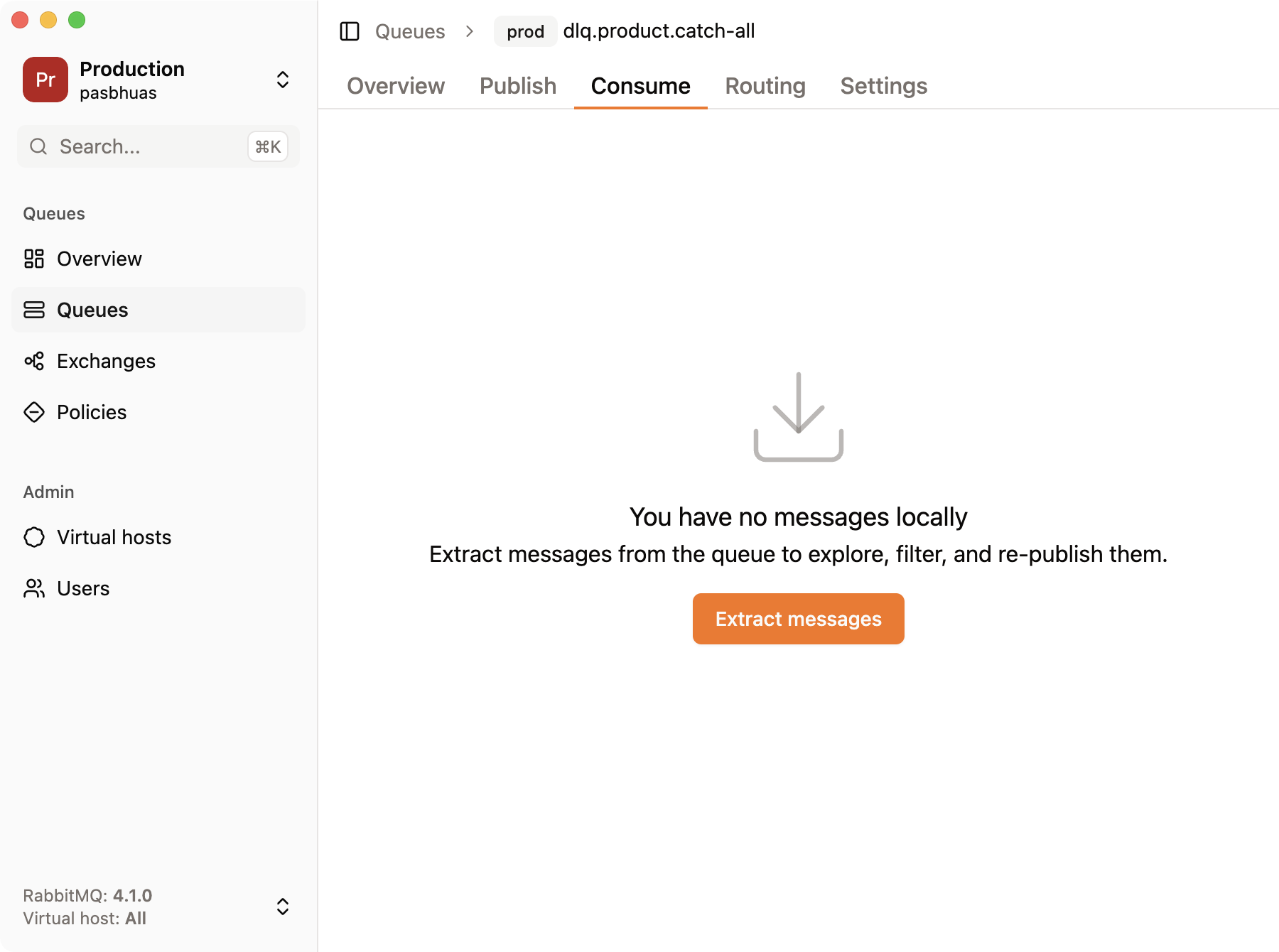Click the Queues stack icon in sidebar
Screen dimensions: 1279x952
coord(34,310)
